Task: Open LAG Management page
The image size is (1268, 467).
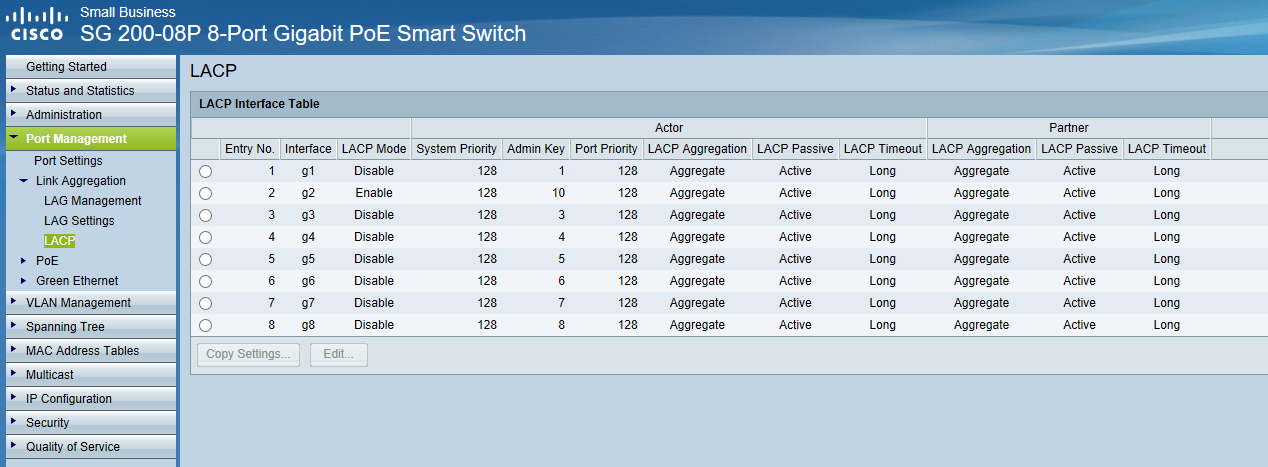Action: pos(93,201)
